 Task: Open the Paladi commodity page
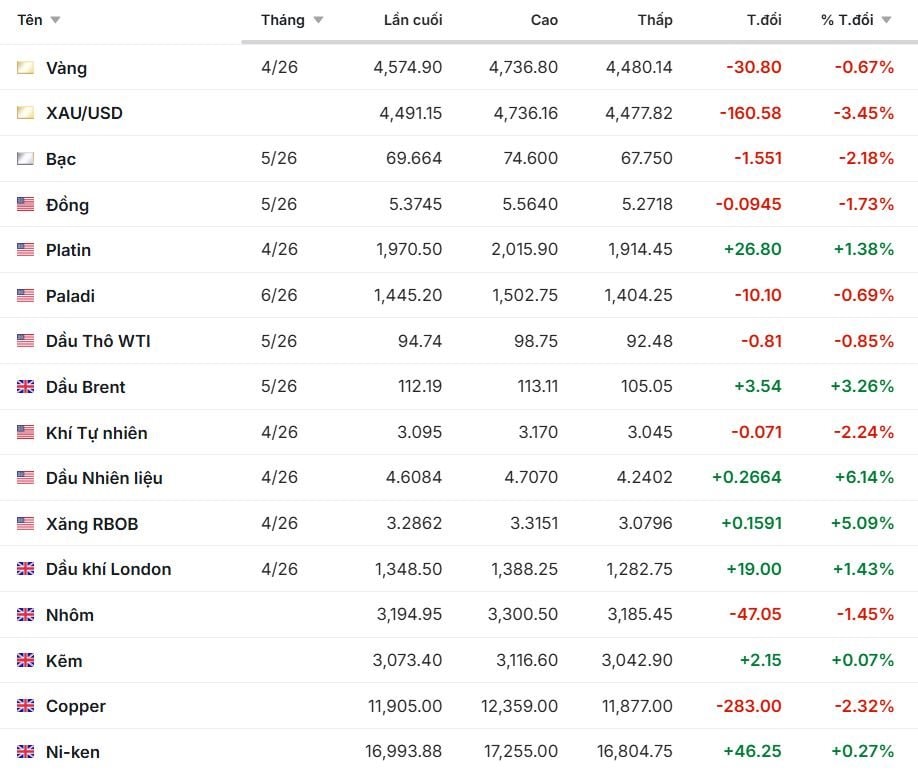70,296
